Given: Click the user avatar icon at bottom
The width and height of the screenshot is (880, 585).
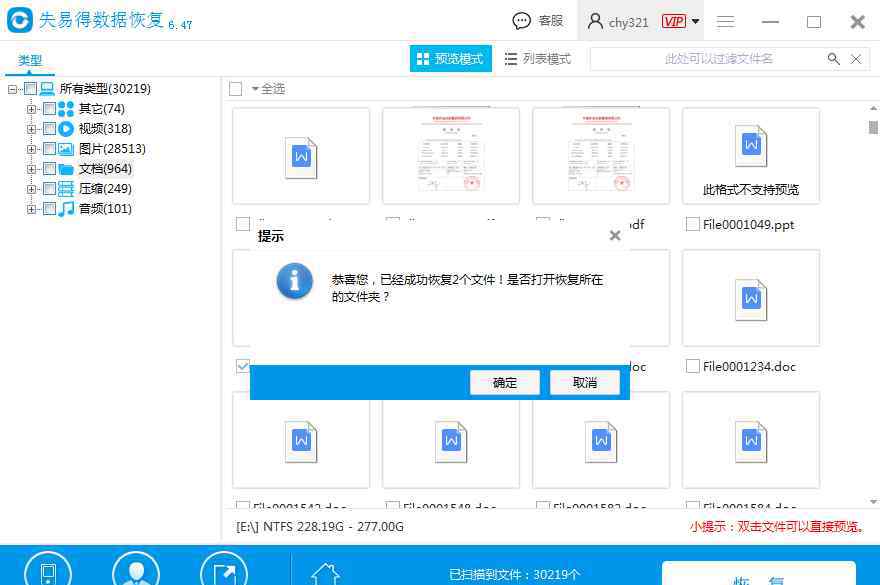Looking at the screenshot, I should [x=136, y=572].
